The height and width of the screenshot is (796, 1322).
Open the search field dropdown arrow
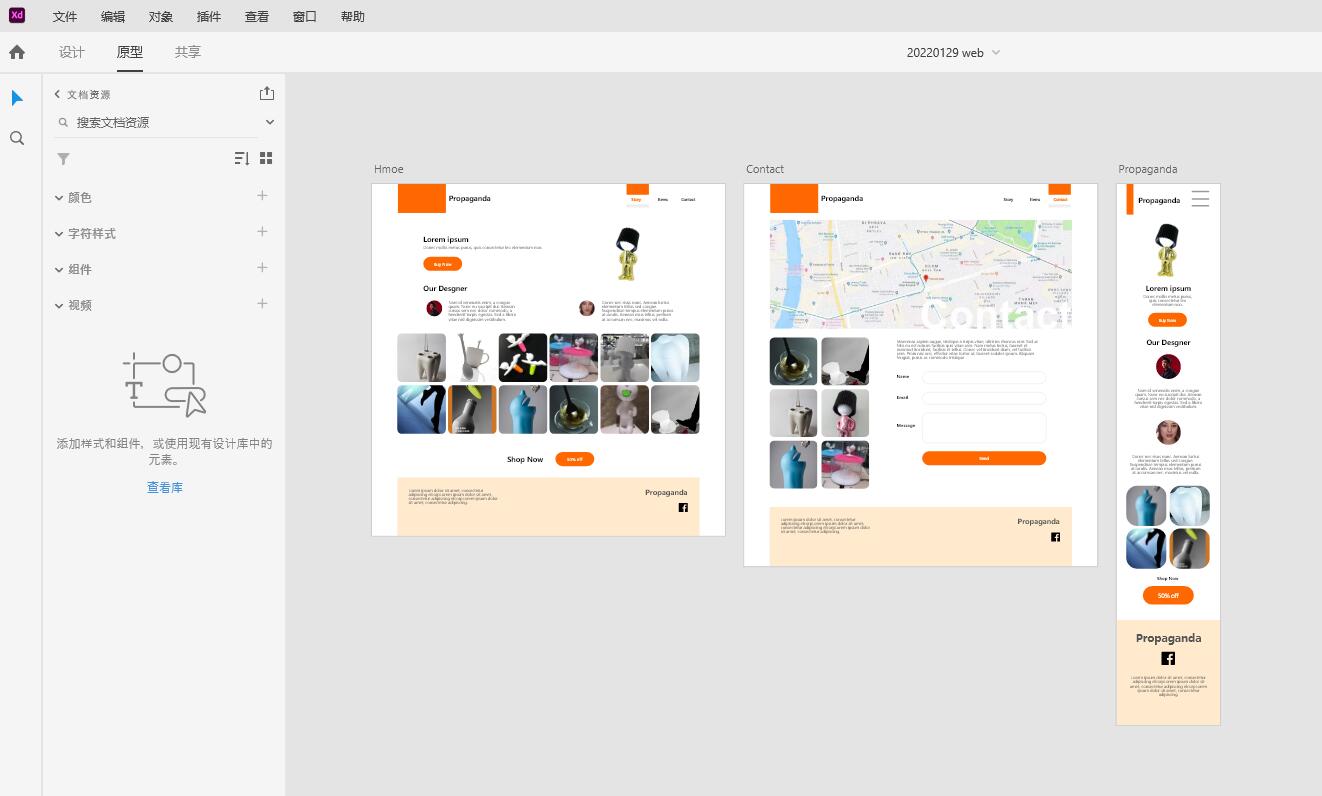269,122
